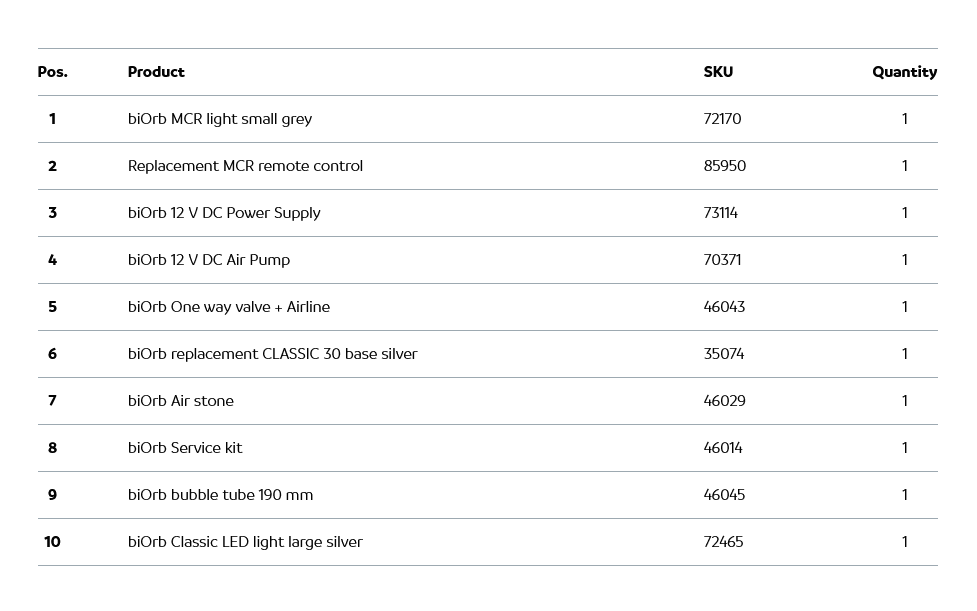The width and height of the screenshot is (977, 611).
Task: Select SKU 73114 cell
Action: tap(720, 213)
